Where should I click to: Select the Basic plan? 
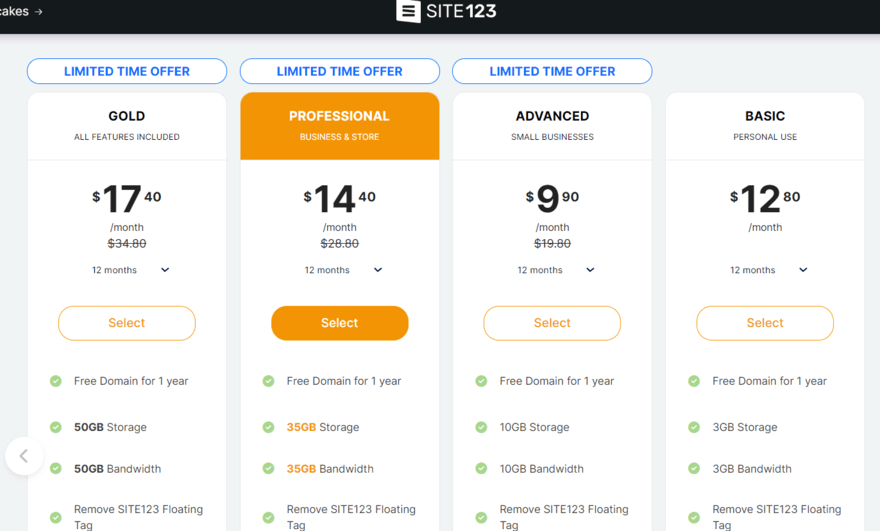[765, 323]
